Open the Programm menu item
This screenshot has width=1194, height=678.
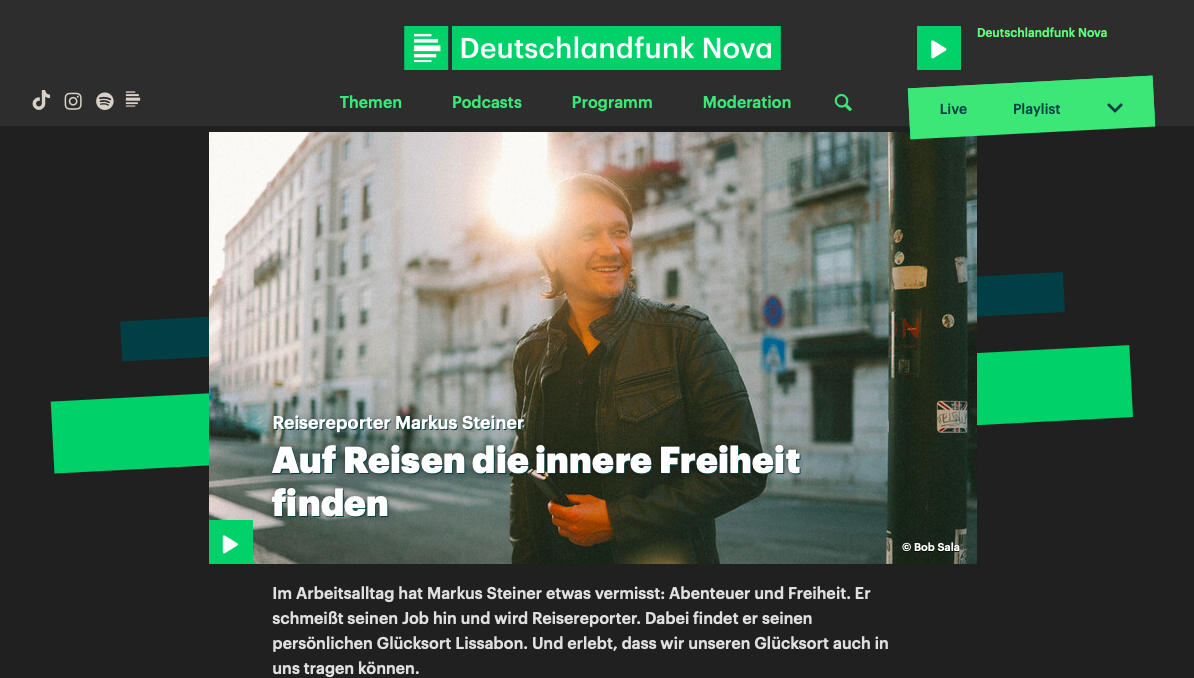[x=612, y=103]
